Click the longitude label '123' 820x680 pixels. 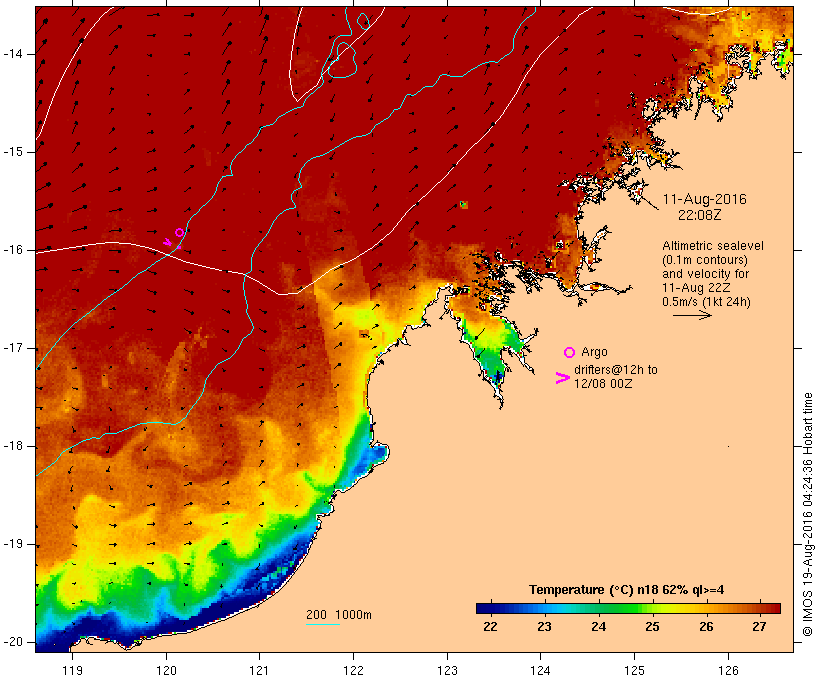point(447,670)
